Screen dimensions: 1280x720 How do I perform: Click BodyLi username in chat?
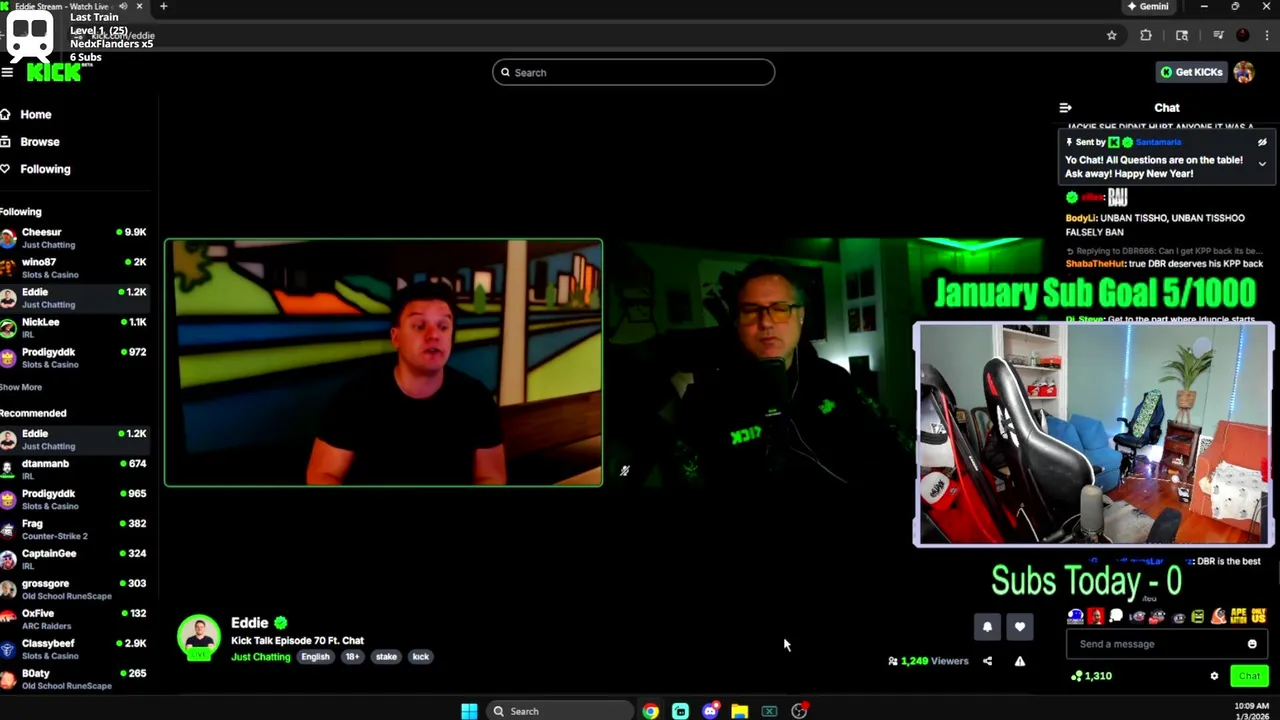[1081, 218]
